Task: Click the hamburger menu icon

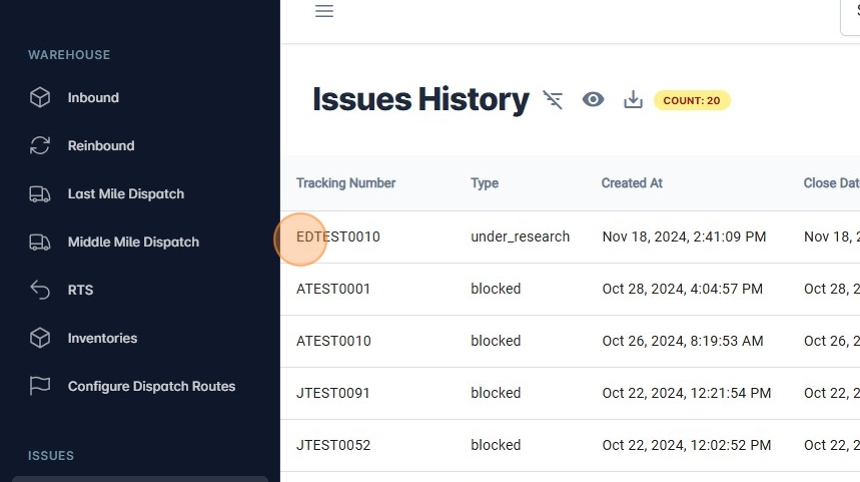Action: 324,12
